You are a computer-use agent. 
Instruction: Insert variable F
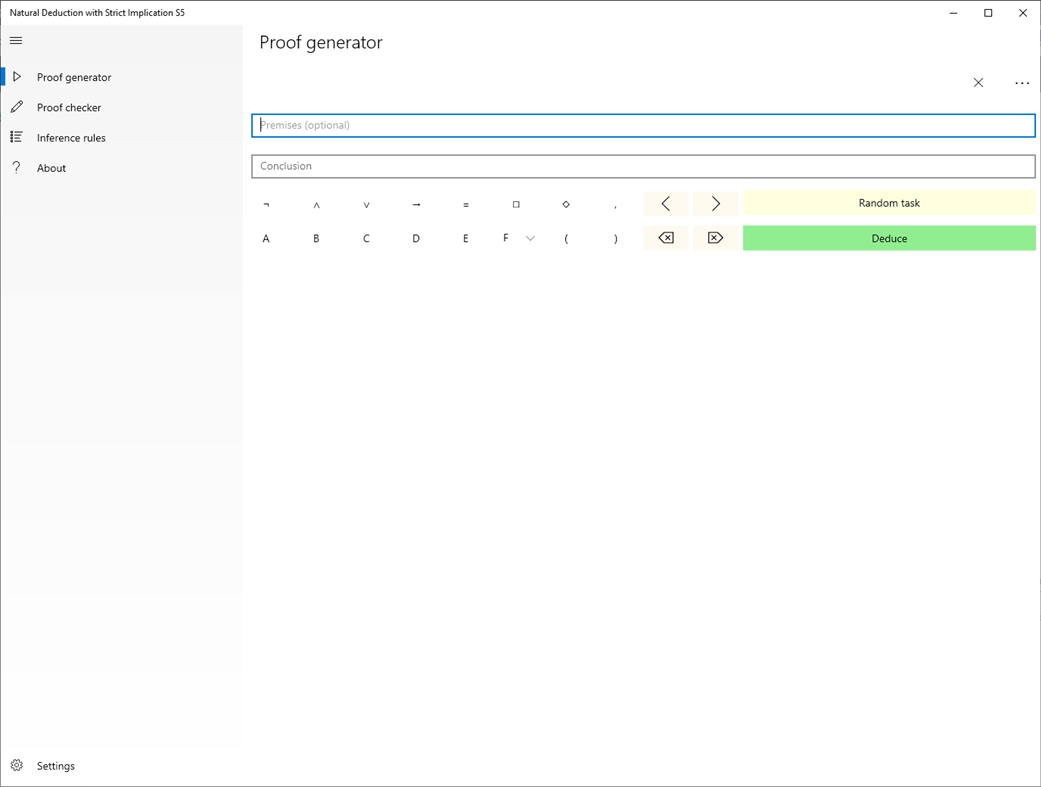pos(506,238)
